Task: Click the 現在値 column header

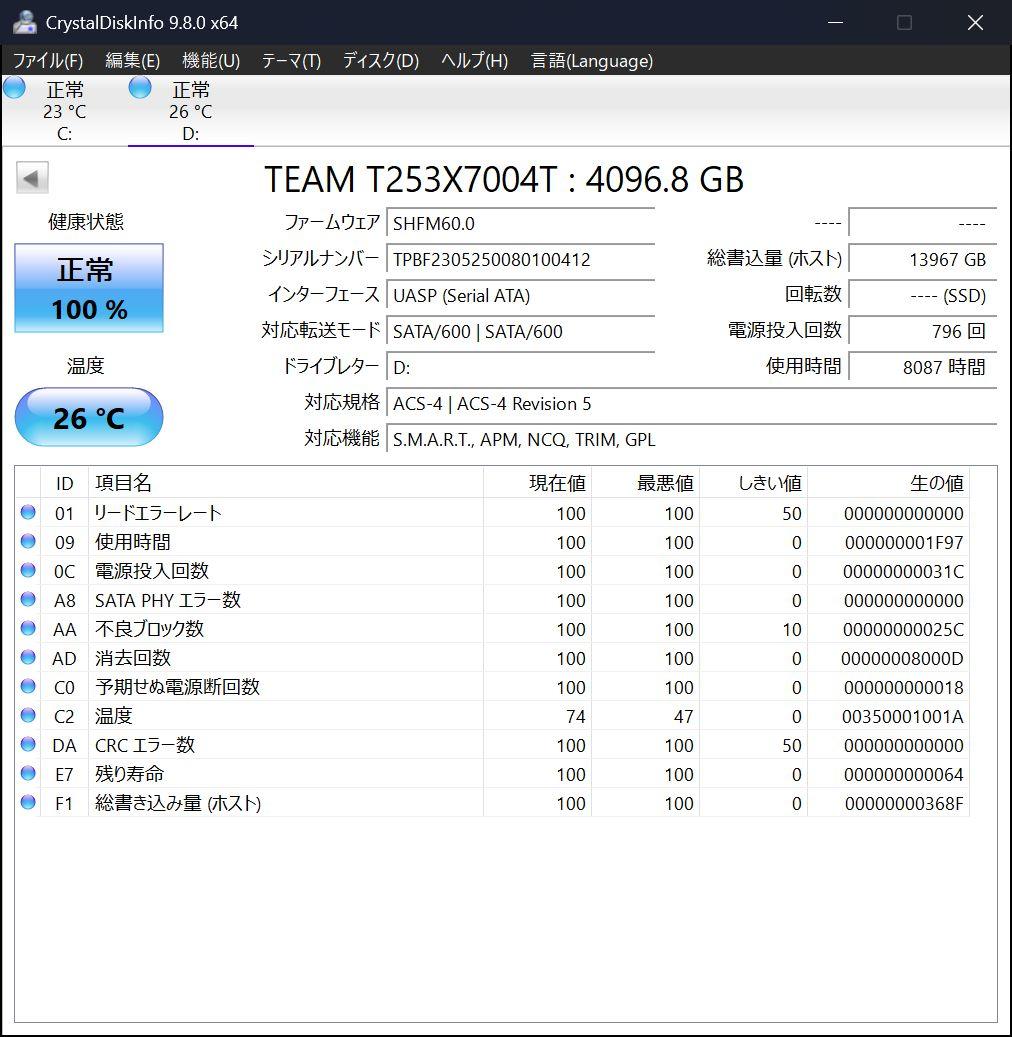Action: (537, 483)
